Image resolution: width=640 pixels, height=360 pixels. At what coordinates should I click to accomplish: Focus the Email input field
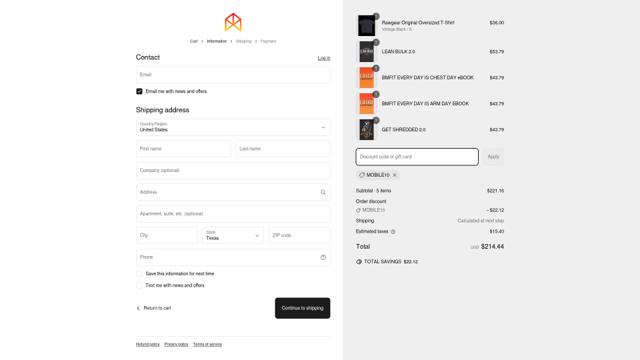tap(233, 75)
